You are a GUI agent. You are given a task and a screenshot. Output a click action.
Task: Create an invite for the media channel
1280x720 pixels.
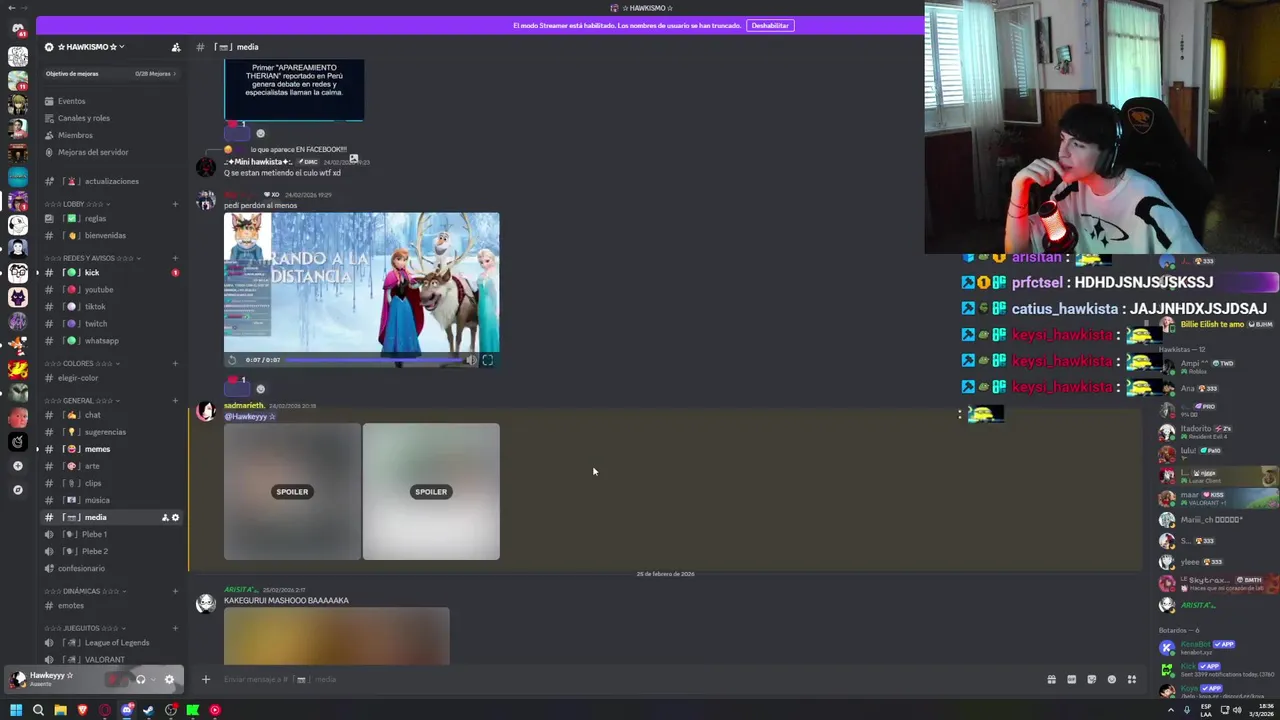pyautogui.click(x=165, y=517)
